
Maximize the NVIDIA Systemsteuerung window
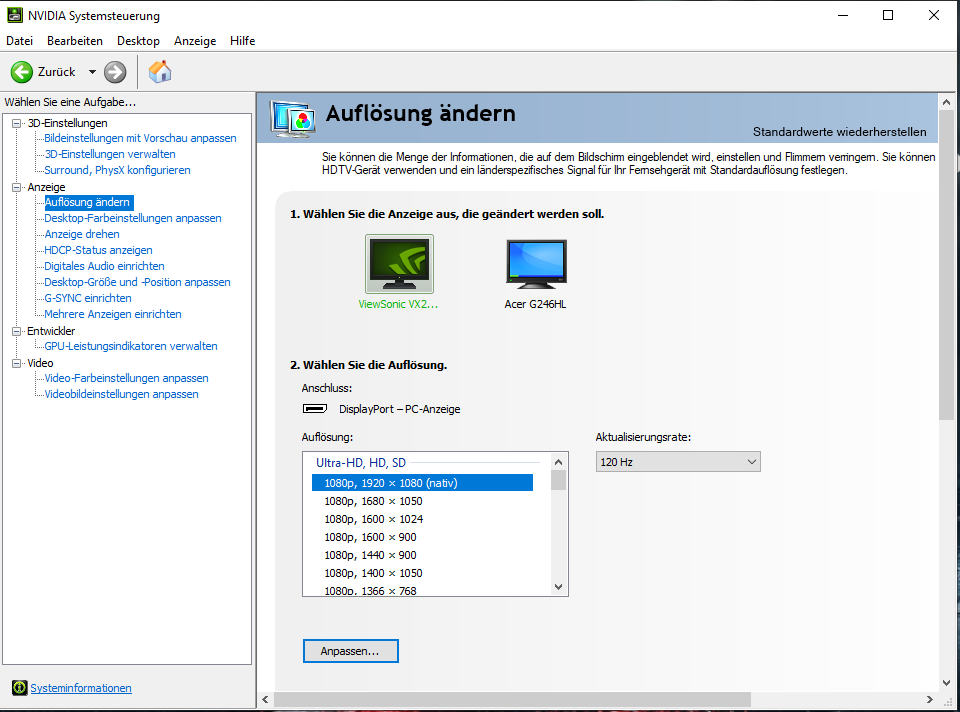click(x=888, y=15)
